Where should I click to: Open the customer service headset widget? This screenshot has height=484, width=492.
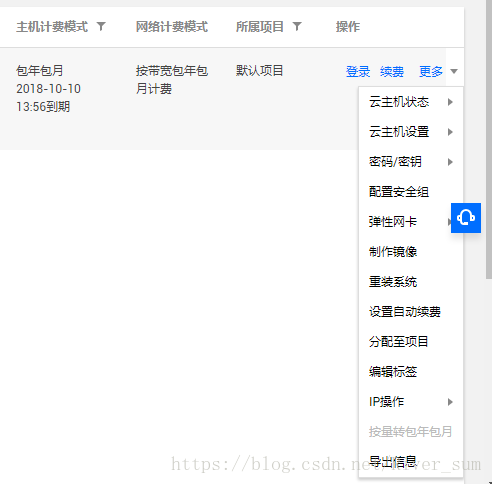coord(466,218)
